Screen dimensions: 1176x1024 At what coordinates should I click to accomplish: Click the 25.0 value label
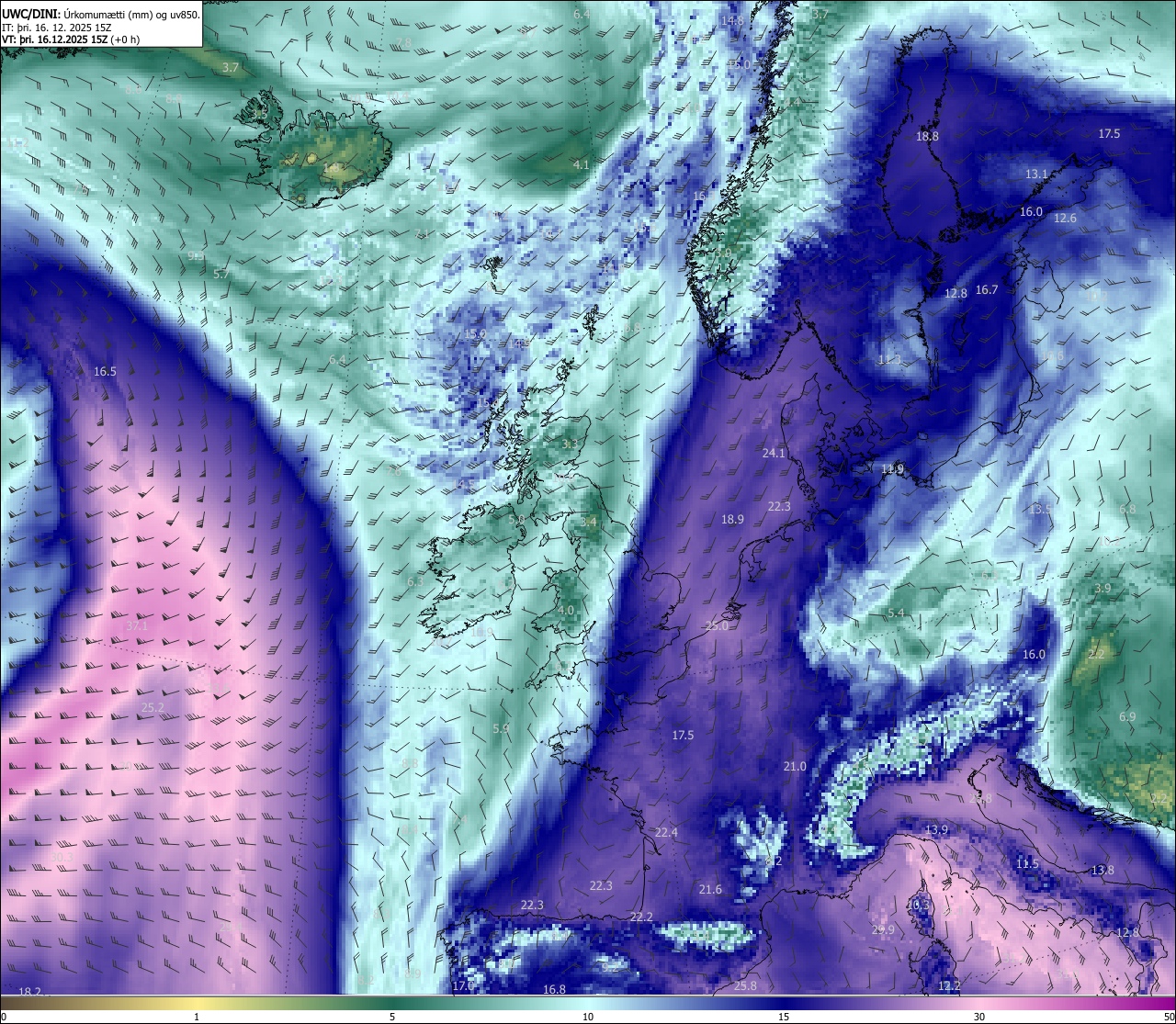(x=717, y=625)
